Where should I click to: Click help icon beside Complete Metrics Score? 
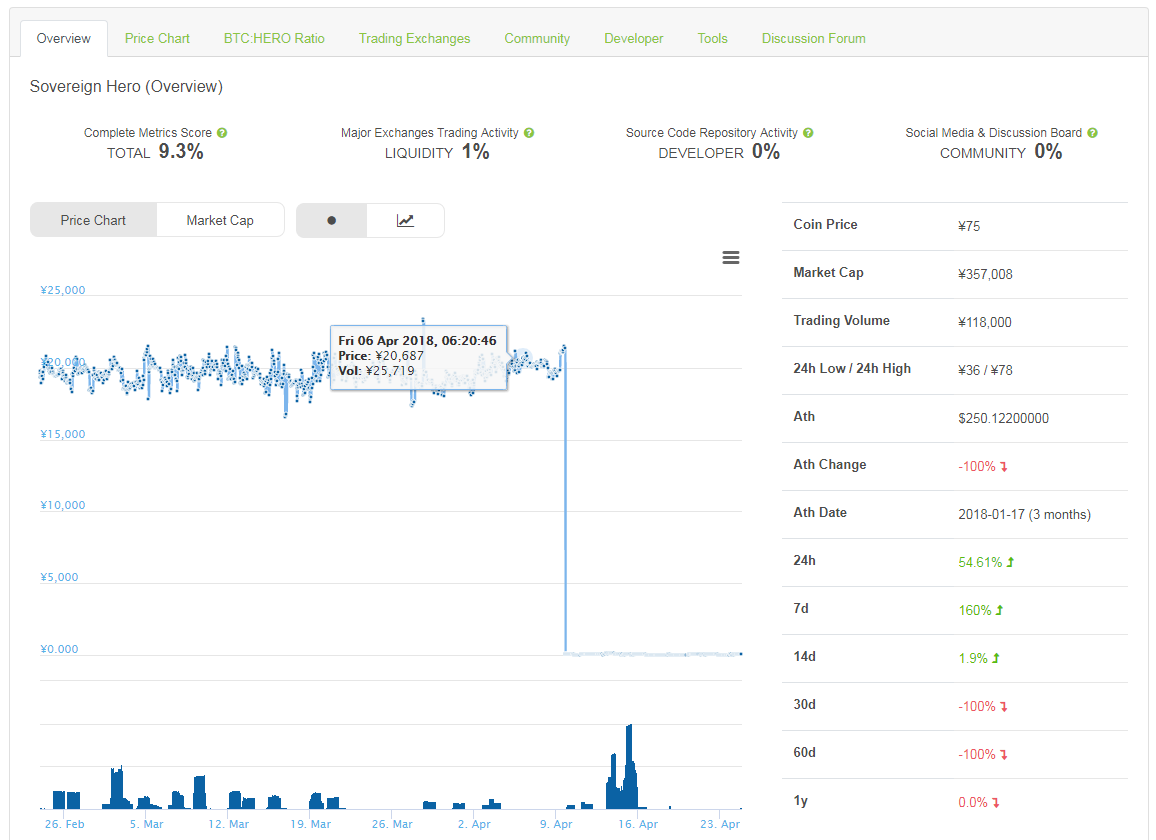222,133
